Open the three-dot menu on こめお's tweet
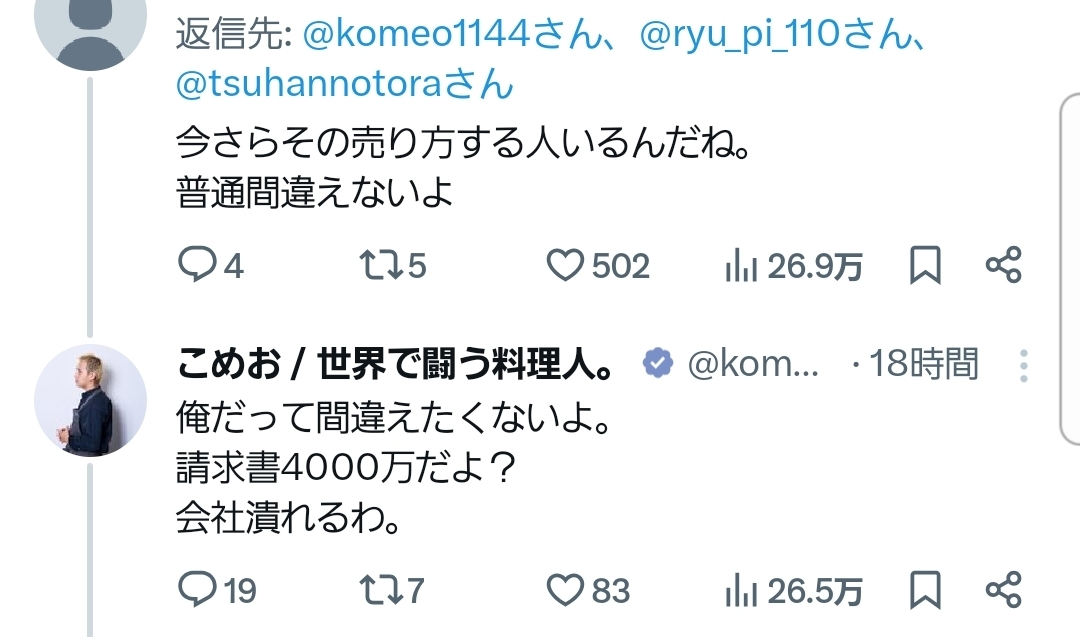The height and width of the screenshot is (637, 1080). point(1023,366)
